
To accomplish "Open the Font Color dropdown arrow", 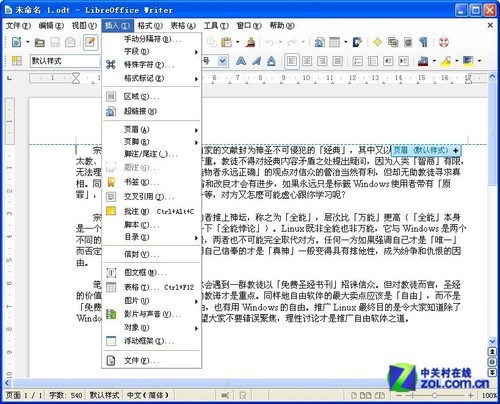I will (434, 61).
